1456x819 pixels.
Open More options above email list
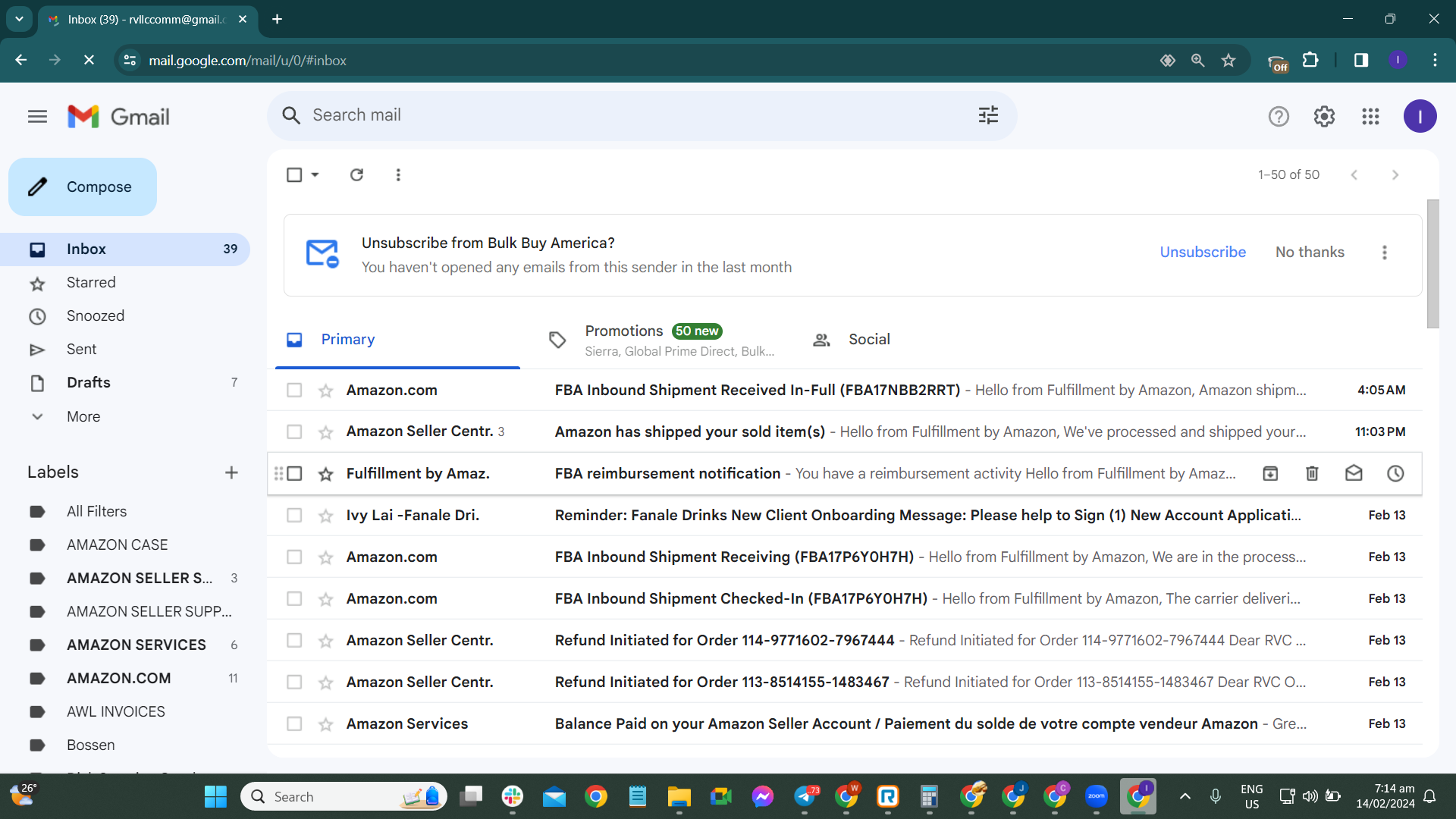tap(398, 174)
